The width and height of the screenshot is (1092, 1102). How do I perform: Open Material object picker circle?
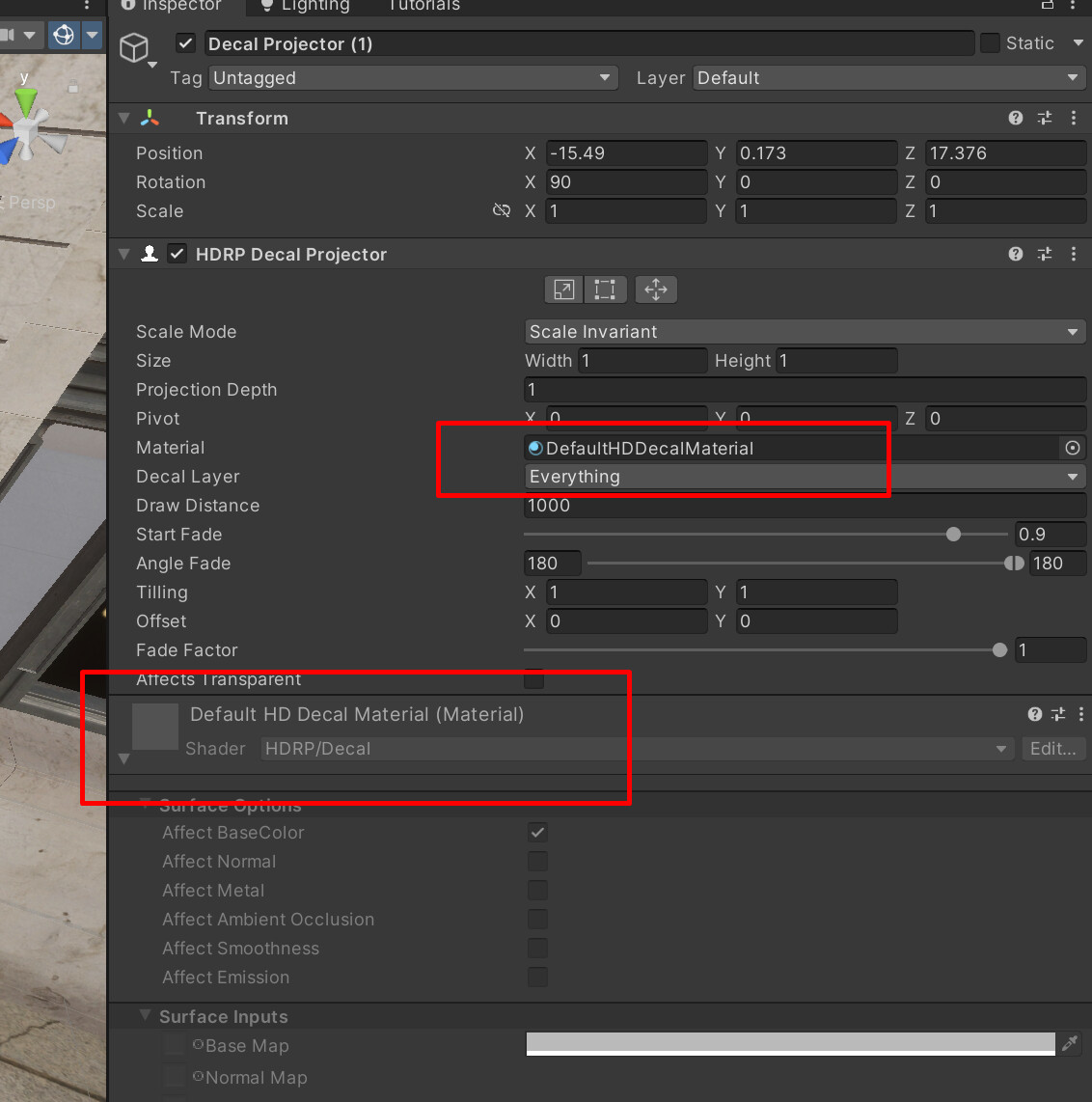point(1073,448)
